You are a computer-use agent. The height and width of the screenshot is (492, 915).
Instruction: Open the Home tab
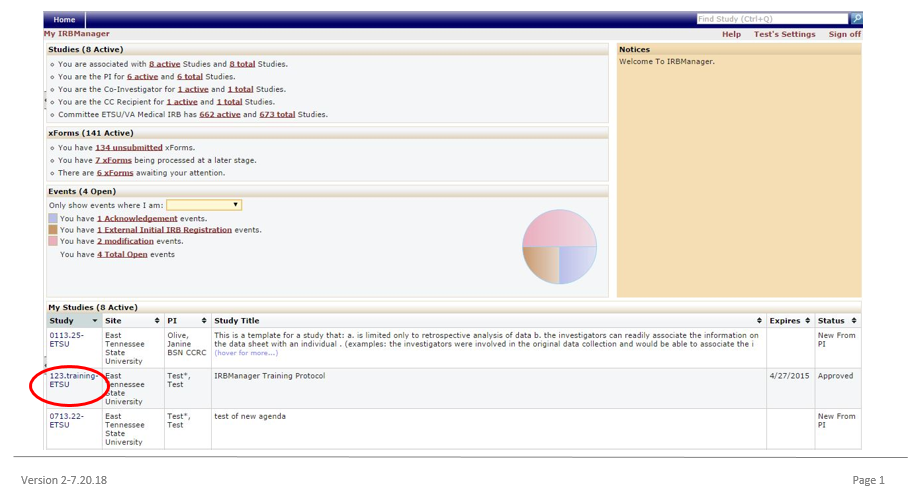64,19
